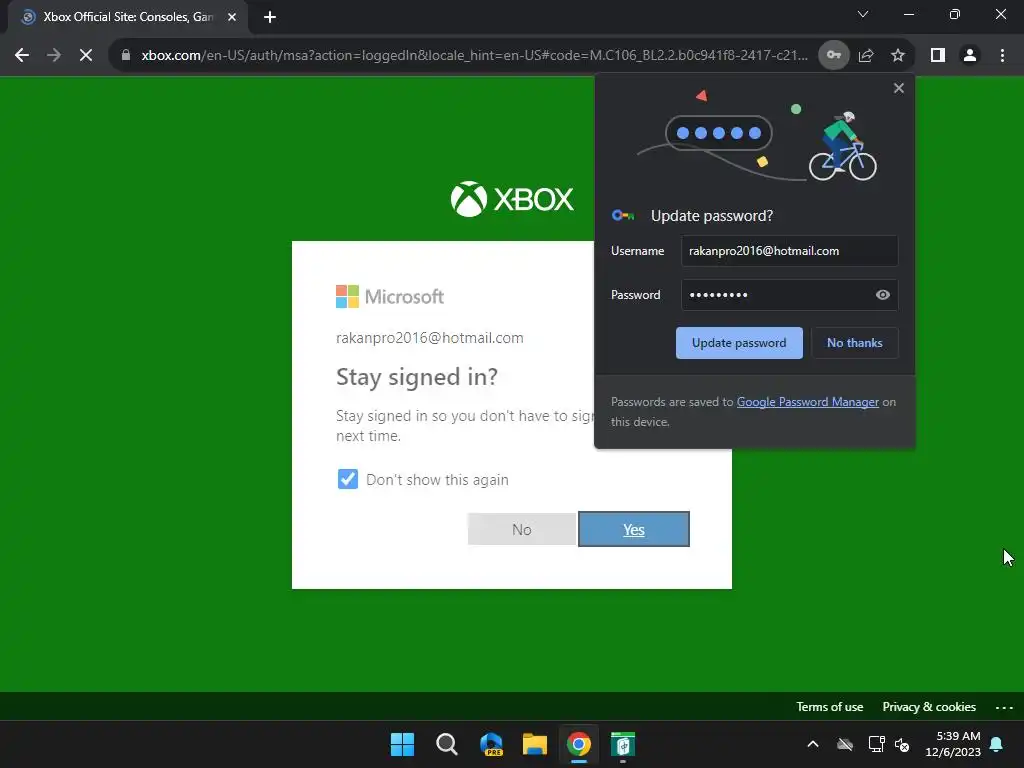View site info via the lock icon

tap(126, 56)
